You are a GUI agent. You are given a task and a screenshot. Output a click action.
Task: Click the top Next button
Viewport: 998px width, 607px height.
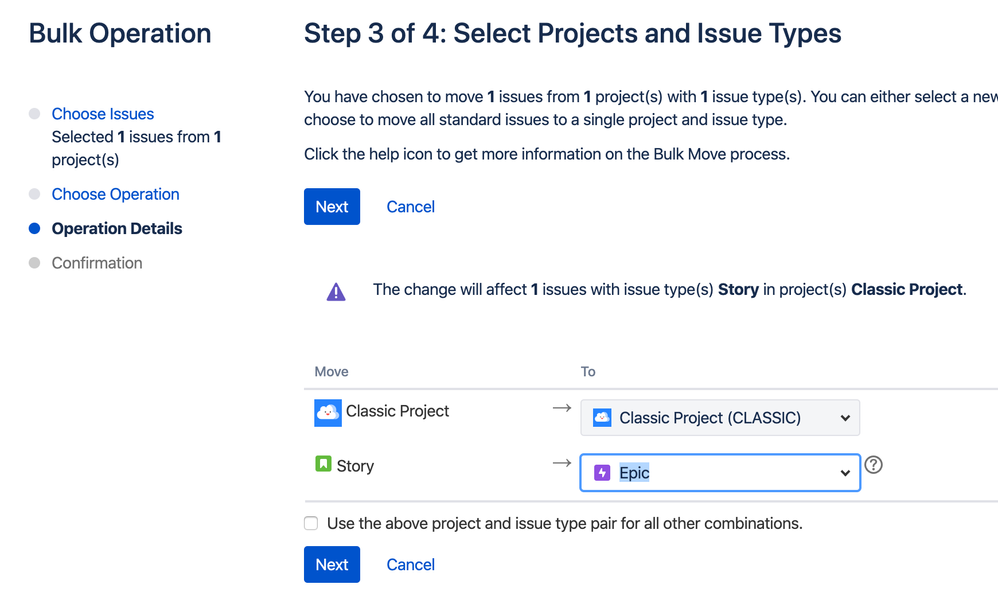pos(332,207)
